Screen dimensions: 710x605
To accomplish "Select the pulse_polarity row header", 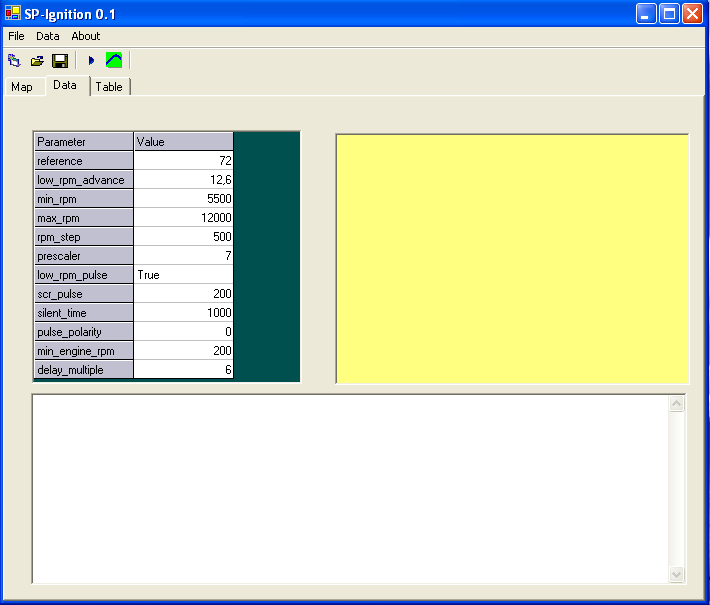I will pyautogui.click(x=84, y=332).
